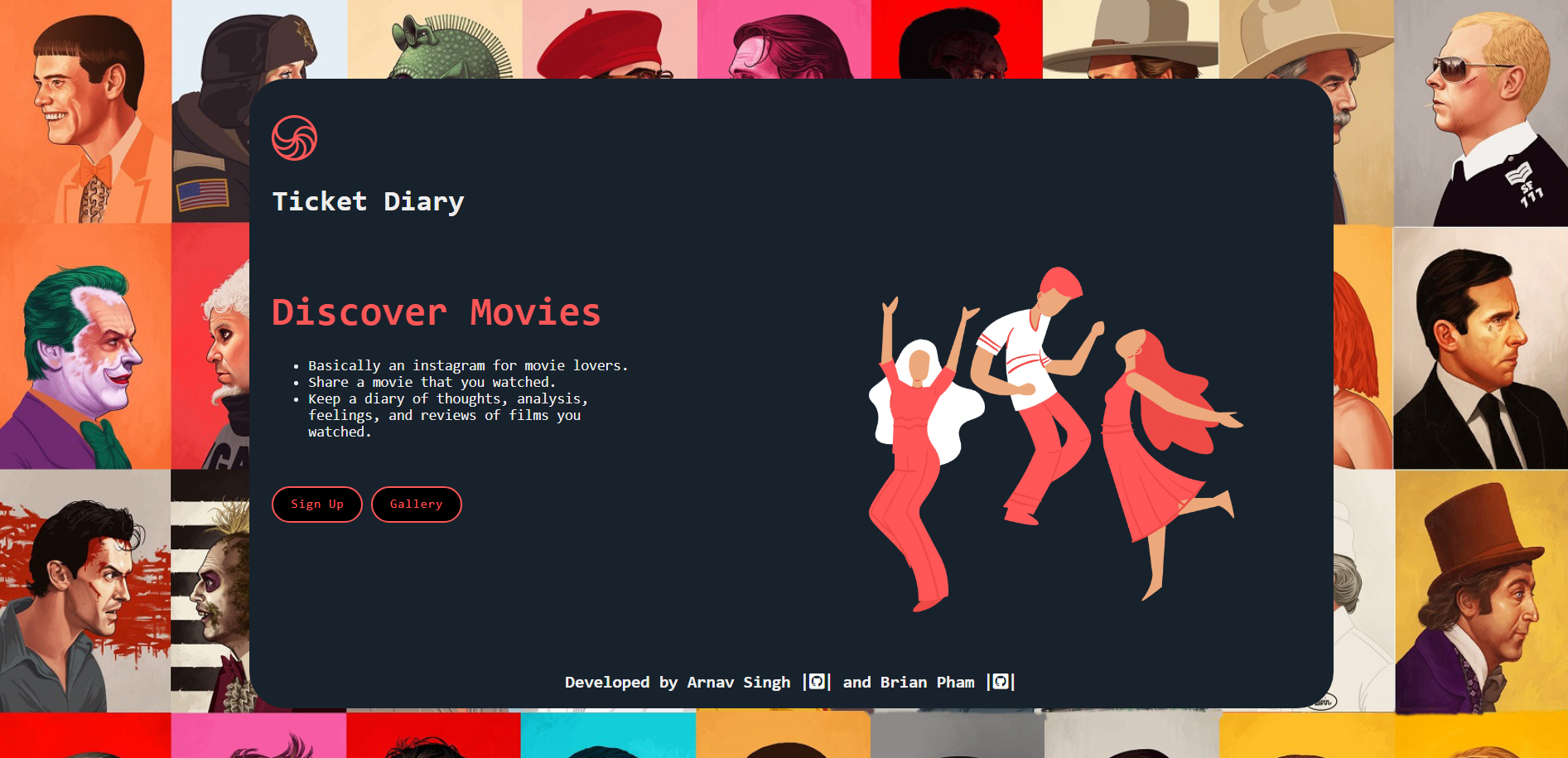The image size is (1568, 758).
Task: Click the dancing people illustration
Action: 1055,439
